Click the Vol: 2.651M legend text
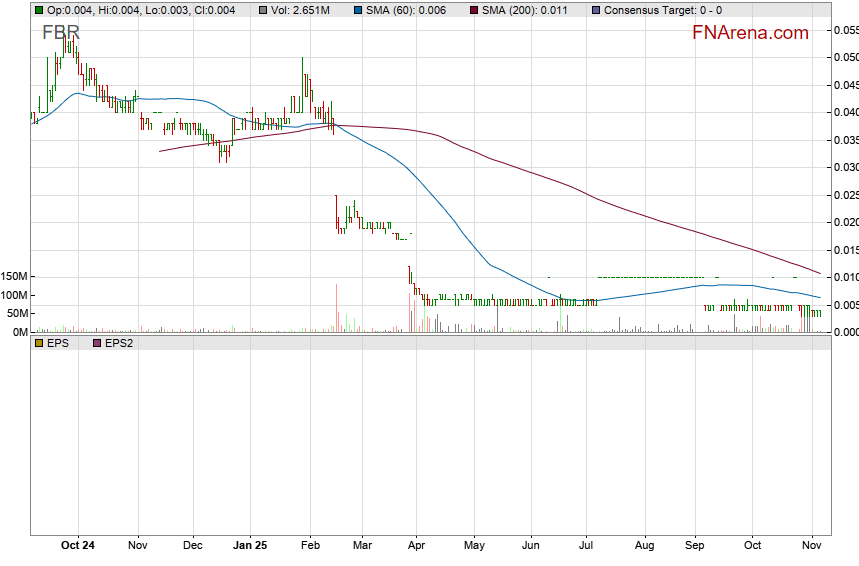 [300, 10]
